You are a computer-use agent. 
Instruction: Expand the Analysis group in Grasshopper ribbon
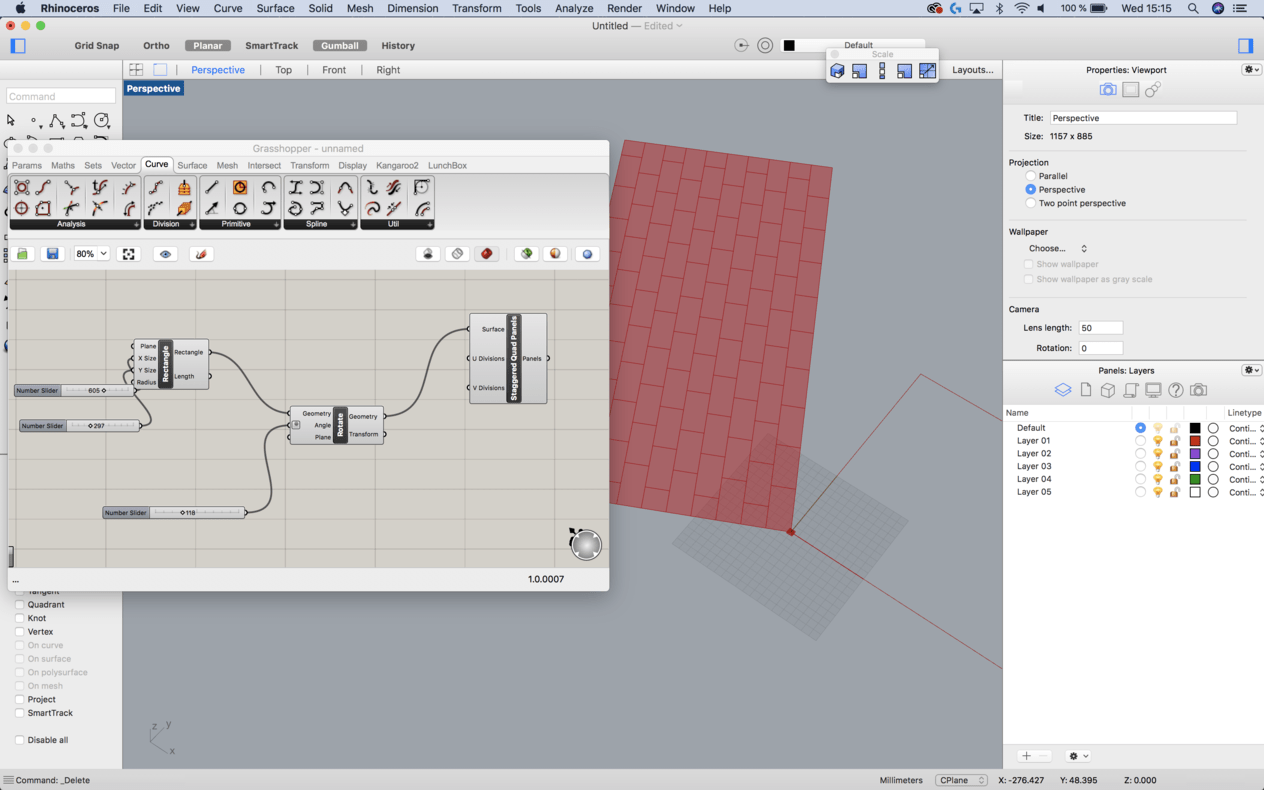136,225
